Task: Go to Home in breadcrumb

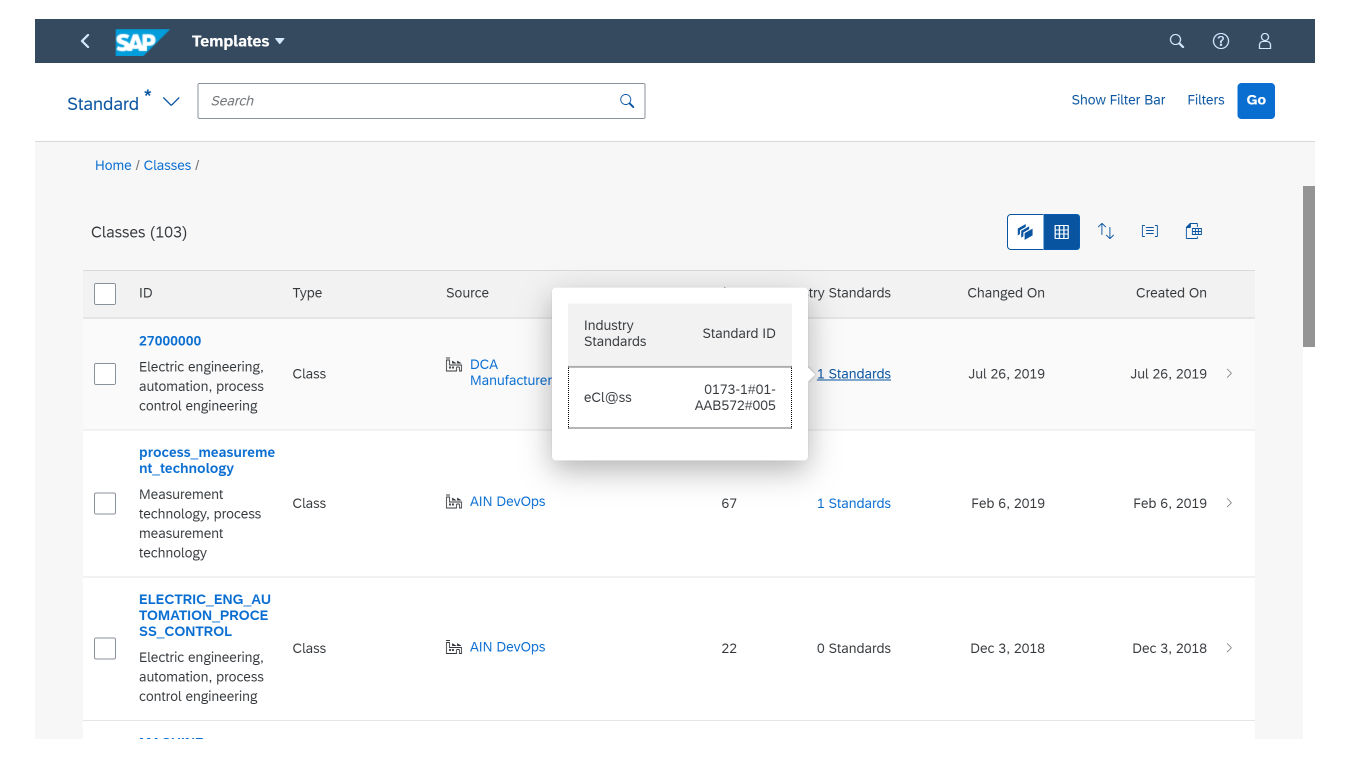Action: coord(113,165)
